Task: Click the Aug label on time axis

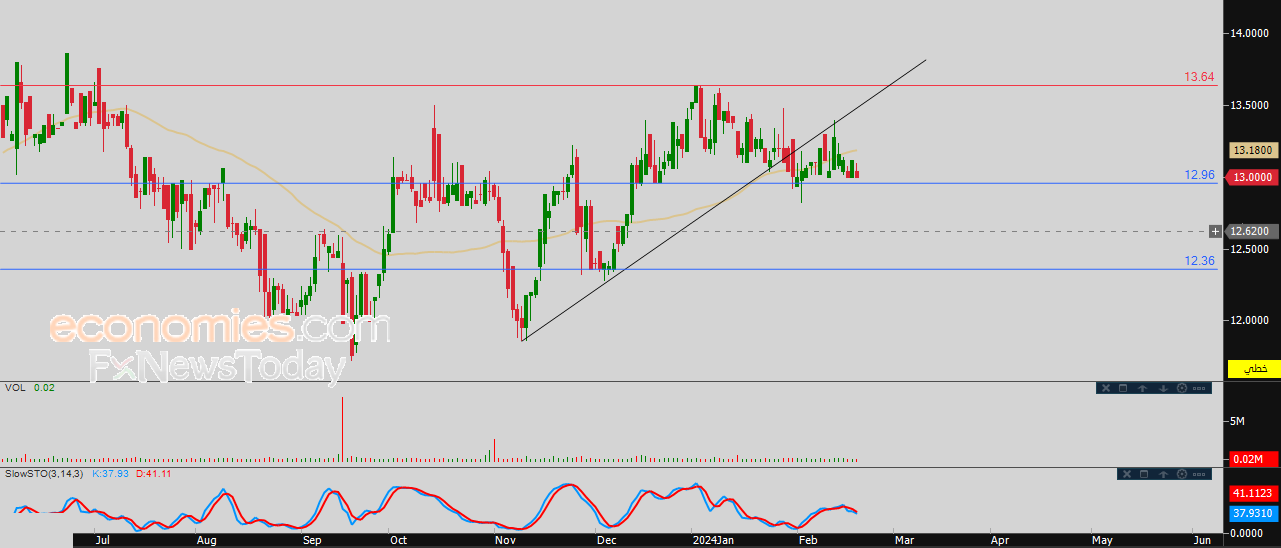Action: click(206, 540)
